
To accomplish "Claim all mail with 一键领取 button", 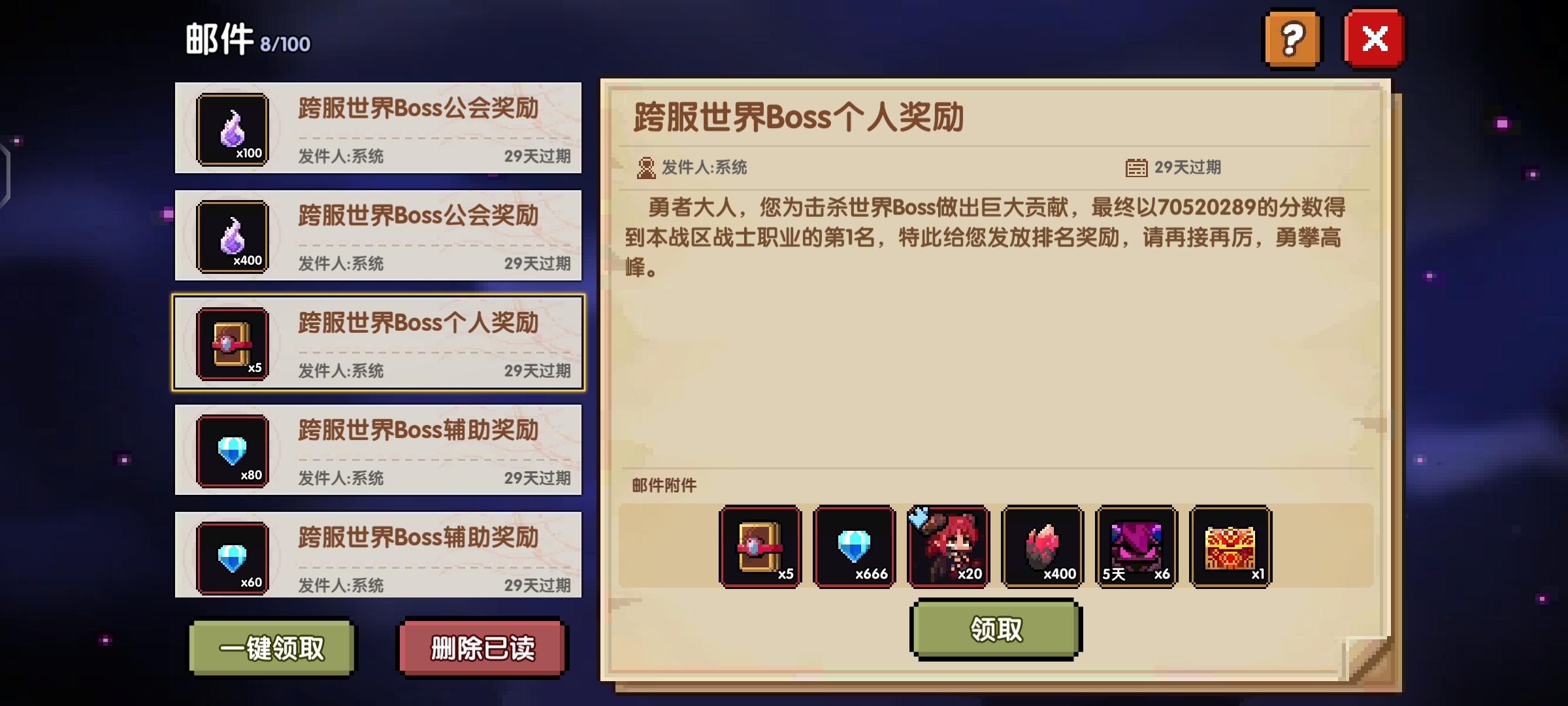I will click(x=272, y=648).
